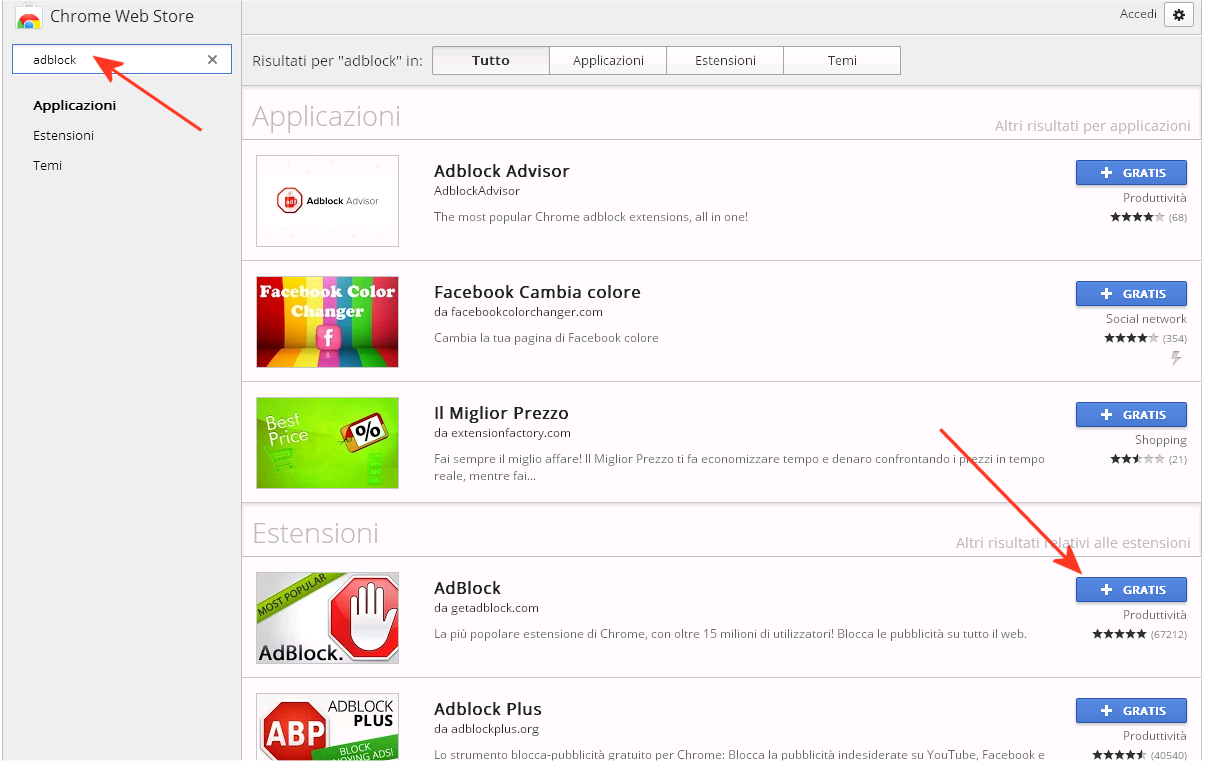Screen dimensions: 1213x761
Task: Install Adblock Plus with its Gratis button
Action: [1131, 711]
